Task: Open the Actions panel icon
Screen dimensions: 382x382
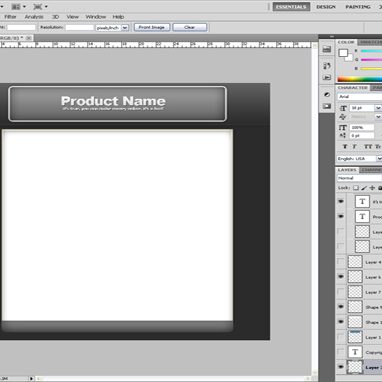Action: (327, 77)
